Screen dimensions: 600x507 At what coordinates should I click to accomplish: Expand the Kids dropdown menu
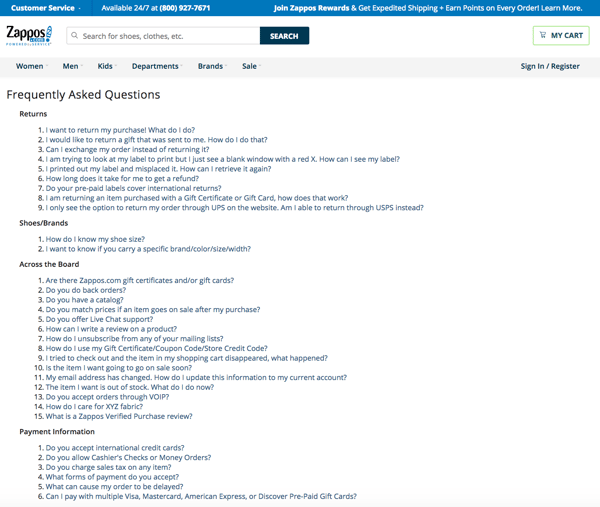point(107,66)
